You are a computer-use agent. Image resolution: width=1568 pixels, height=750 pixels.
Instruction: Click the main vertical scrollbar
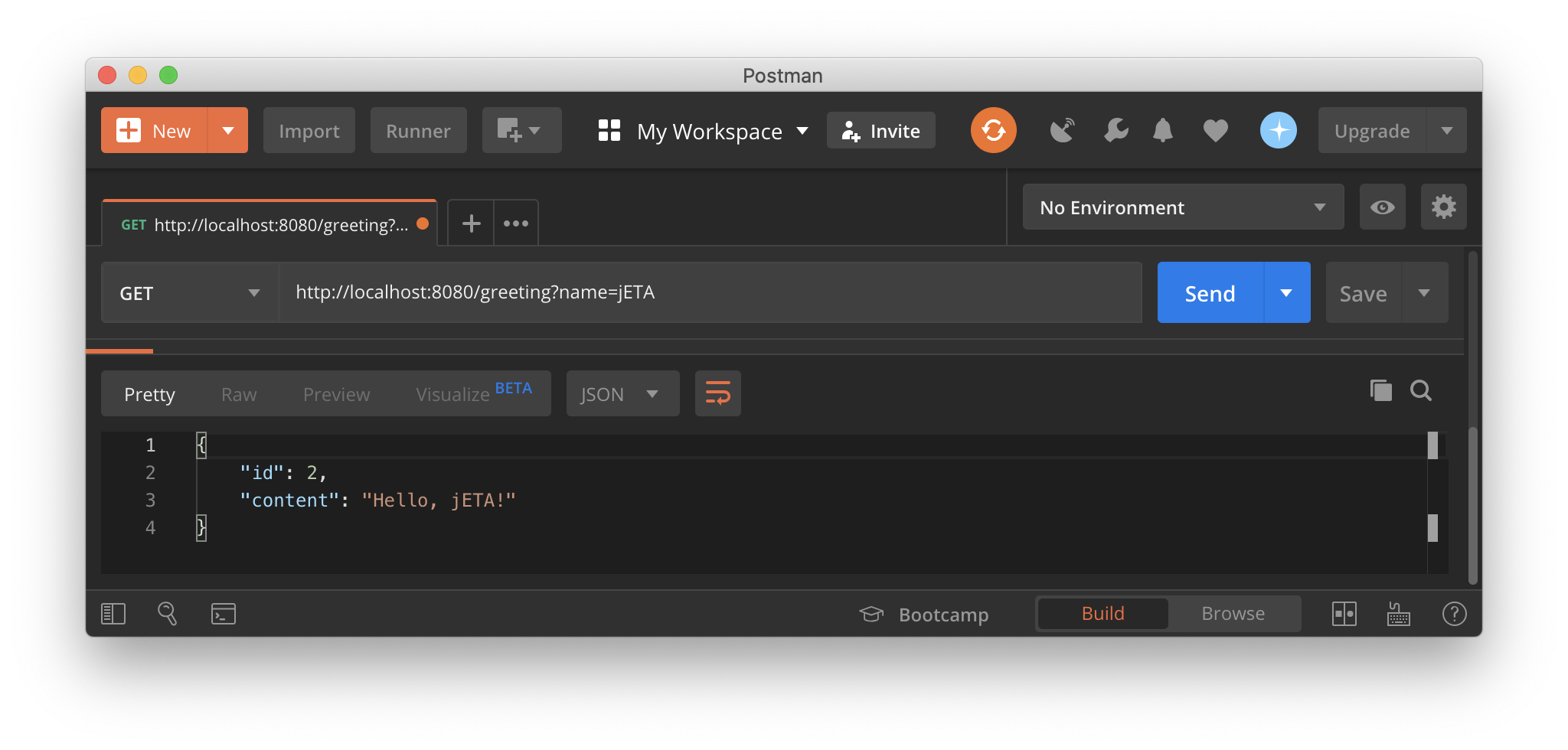pyautogui.click(x=1472, y=505)
